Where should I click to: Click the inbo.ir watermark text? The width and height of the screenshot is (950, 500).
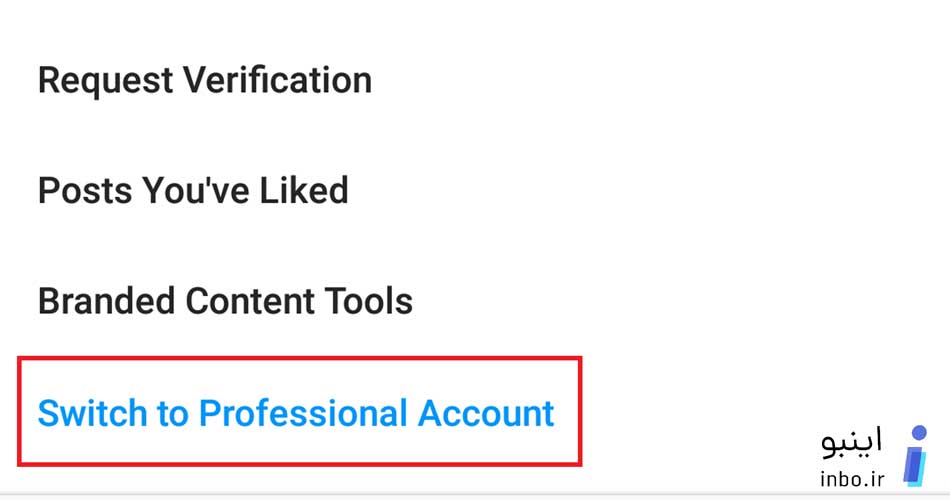852,478
